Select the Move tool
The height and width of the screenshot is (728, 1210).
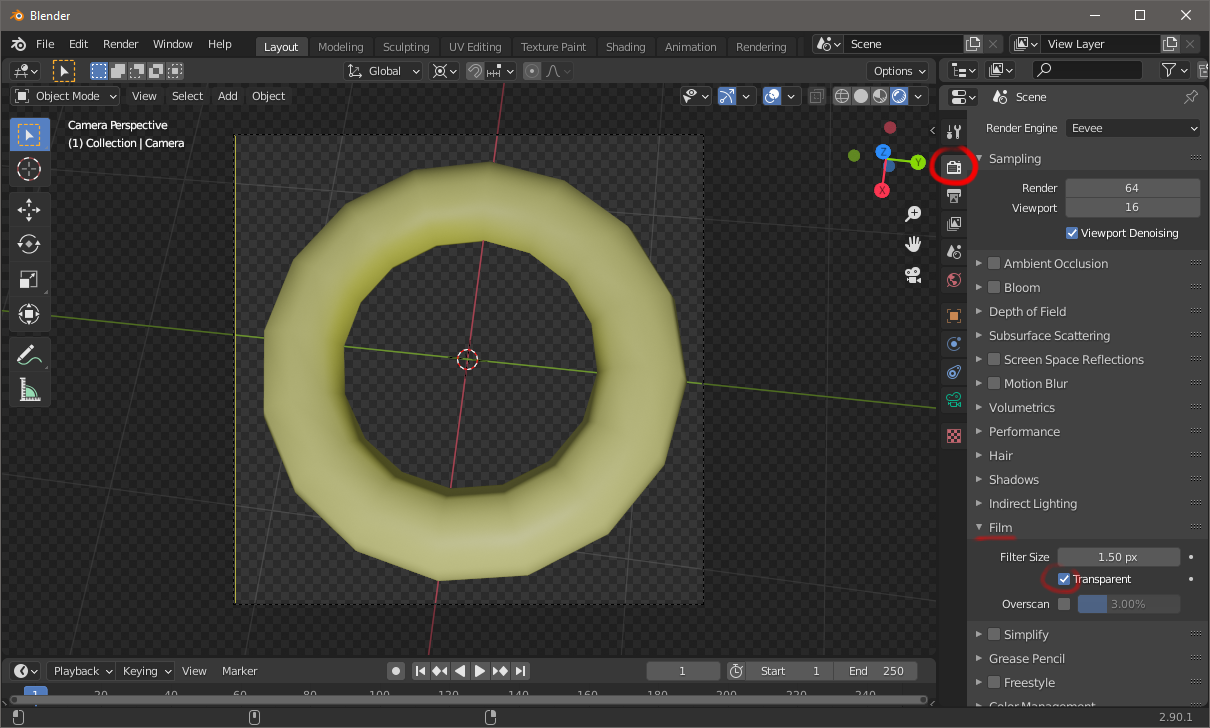pos(29,209)
